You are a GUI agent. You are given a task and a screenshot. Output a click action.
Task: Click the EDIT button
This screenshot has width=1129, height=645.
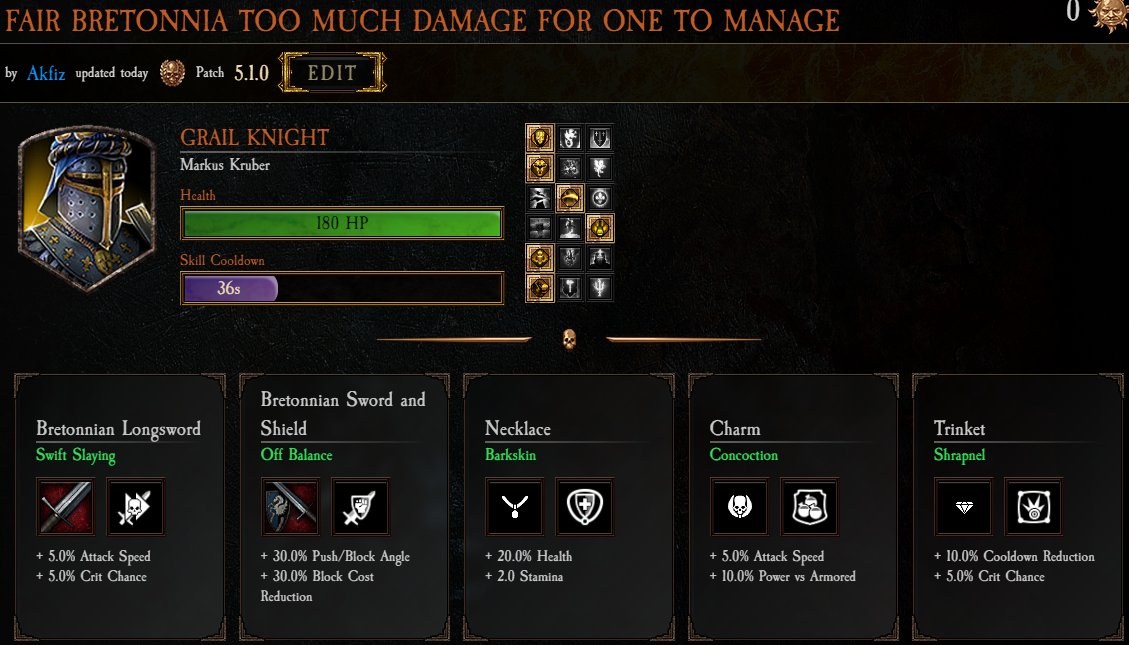pos(332,73)
